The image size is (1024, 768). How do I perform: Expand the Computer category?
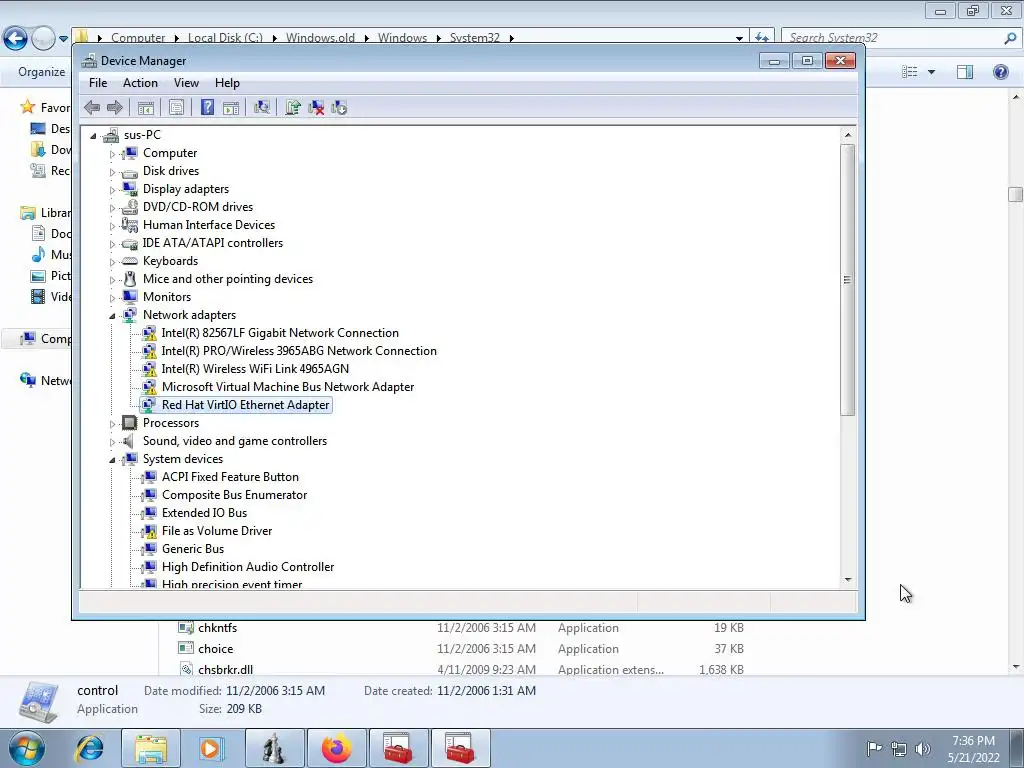[112, 154]
